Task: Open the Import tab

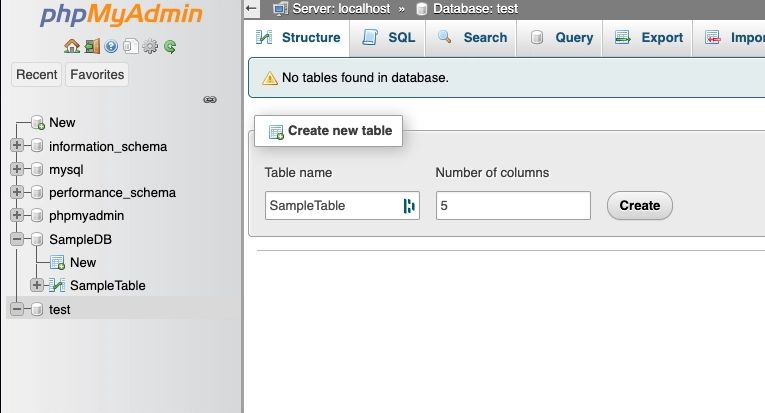Action: pyautogui.click(x=729, y=38)
